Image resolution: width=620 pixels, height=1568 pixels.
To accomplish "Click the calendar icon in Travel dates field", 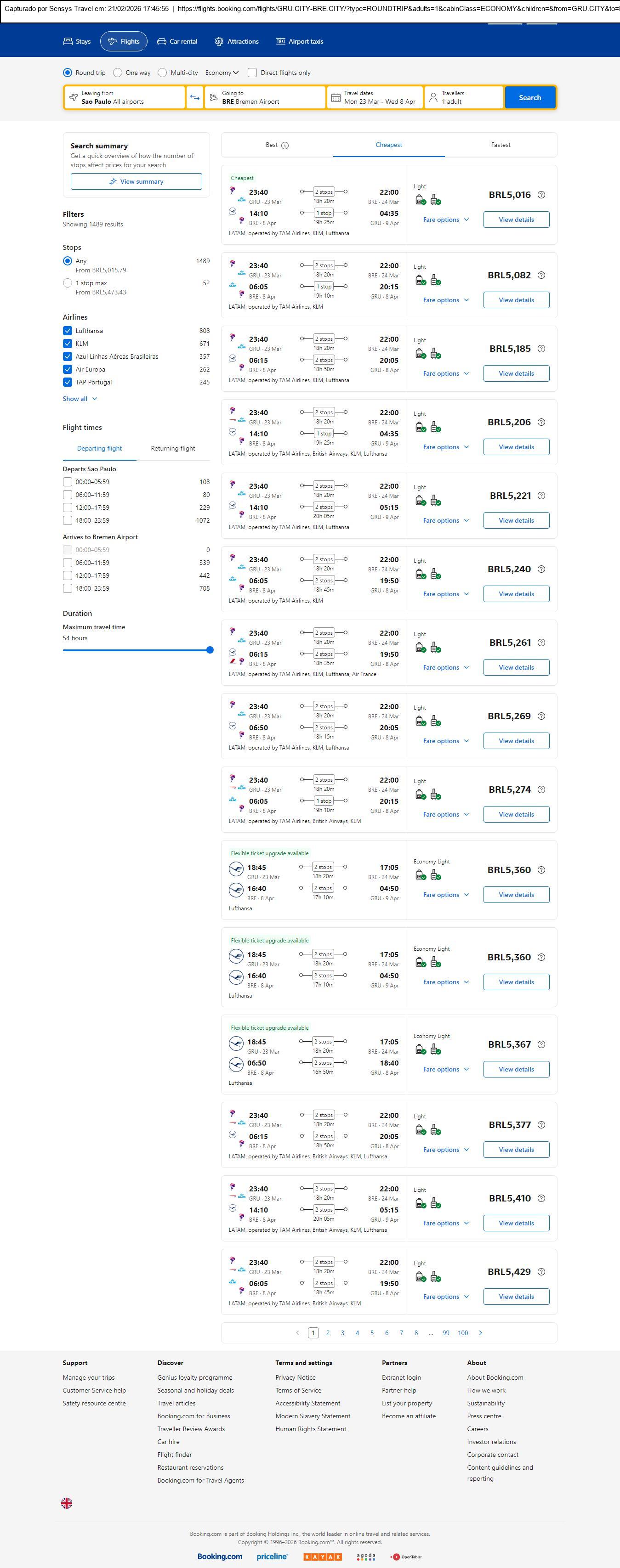I will [x=336, y=97].
